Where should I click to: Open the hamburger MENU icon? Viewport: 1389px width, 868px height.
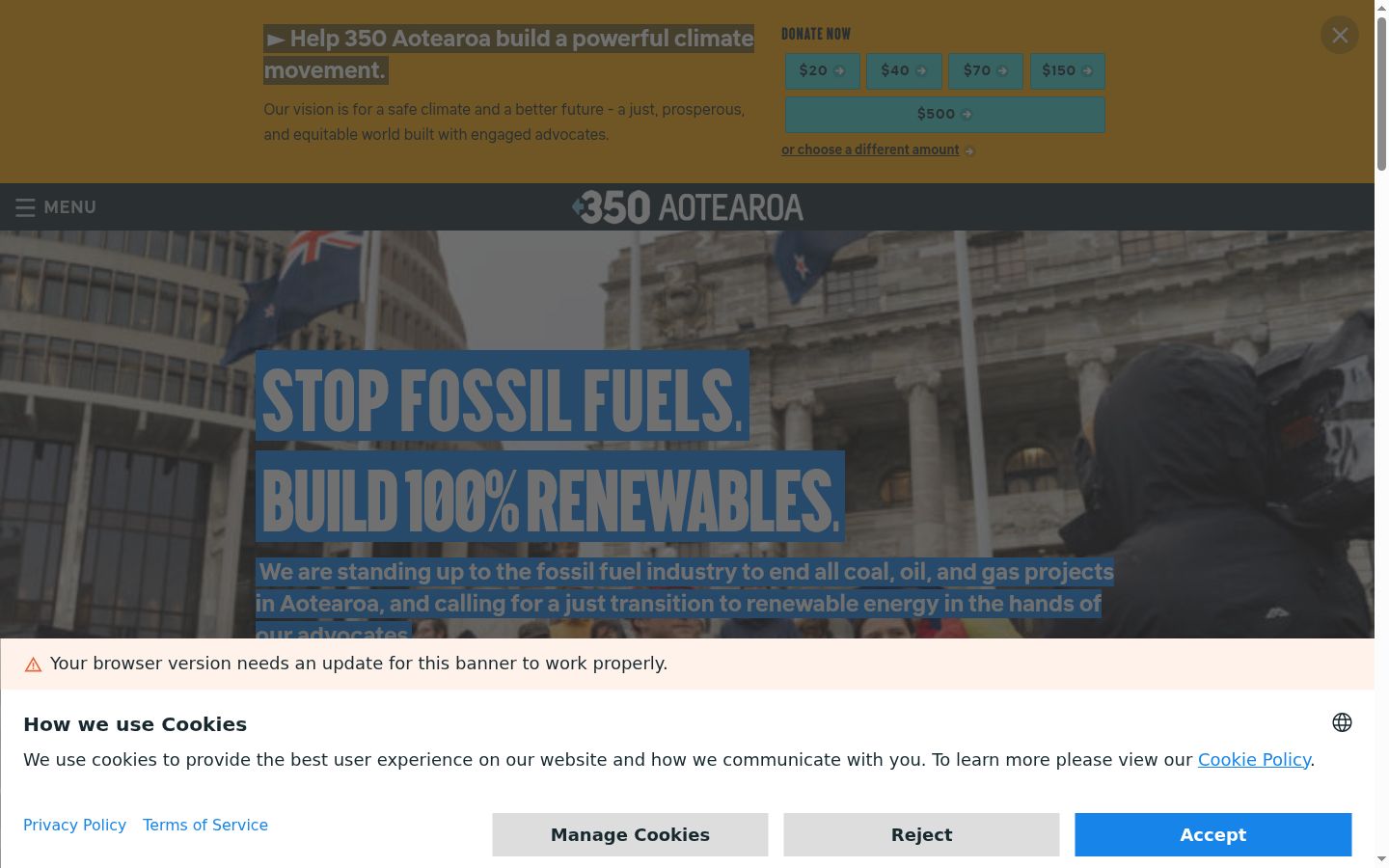[25, 207]
